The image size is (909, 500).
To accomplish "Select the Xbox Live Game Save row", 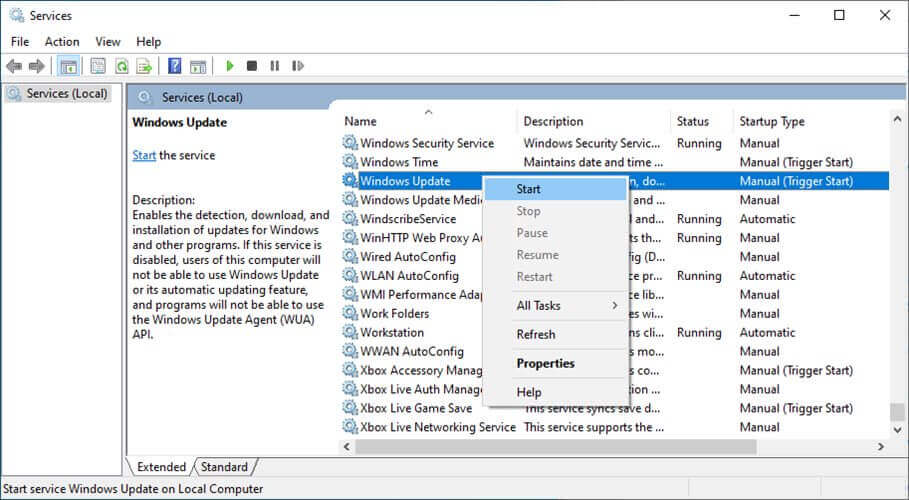I will pyautogui.click(x=614, y=408).
